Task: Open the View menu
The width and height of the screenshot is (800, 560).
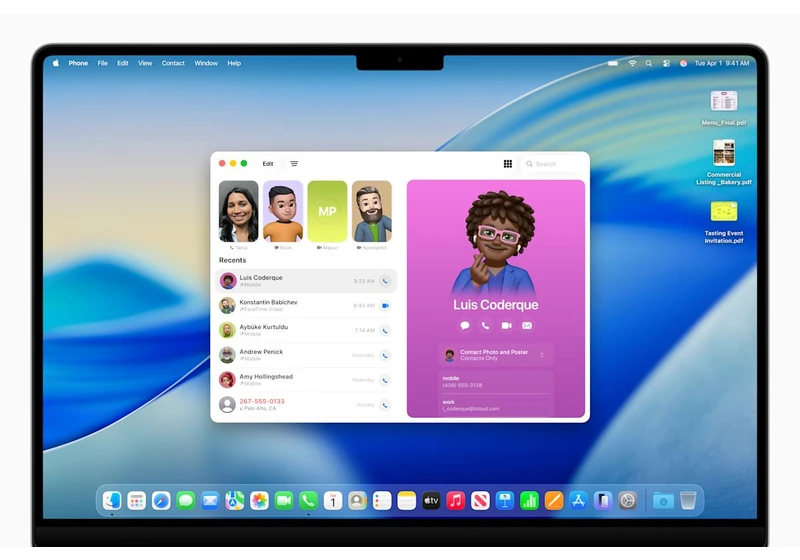Action: point(145,63)
